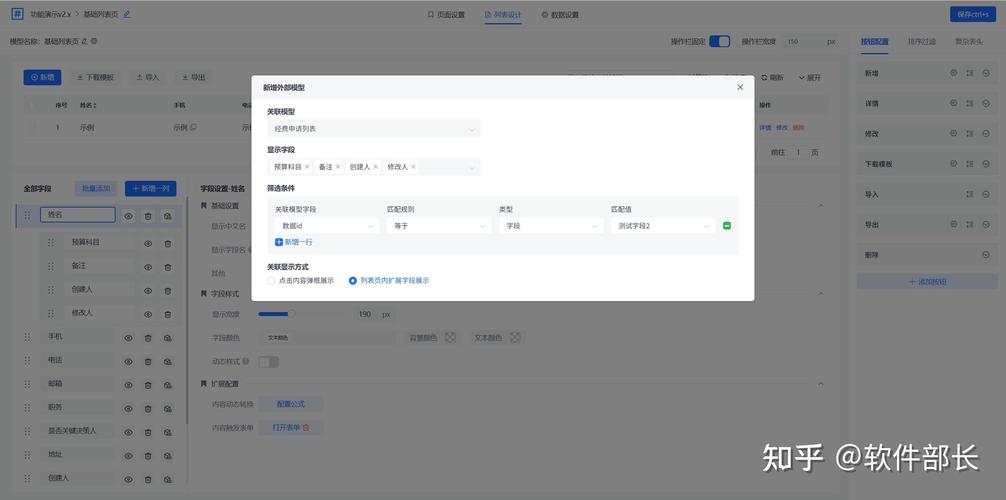This screenshot has width=1006, height=500.
Task: Click the 姓名 field name input
Action: (x=78, y=215)
